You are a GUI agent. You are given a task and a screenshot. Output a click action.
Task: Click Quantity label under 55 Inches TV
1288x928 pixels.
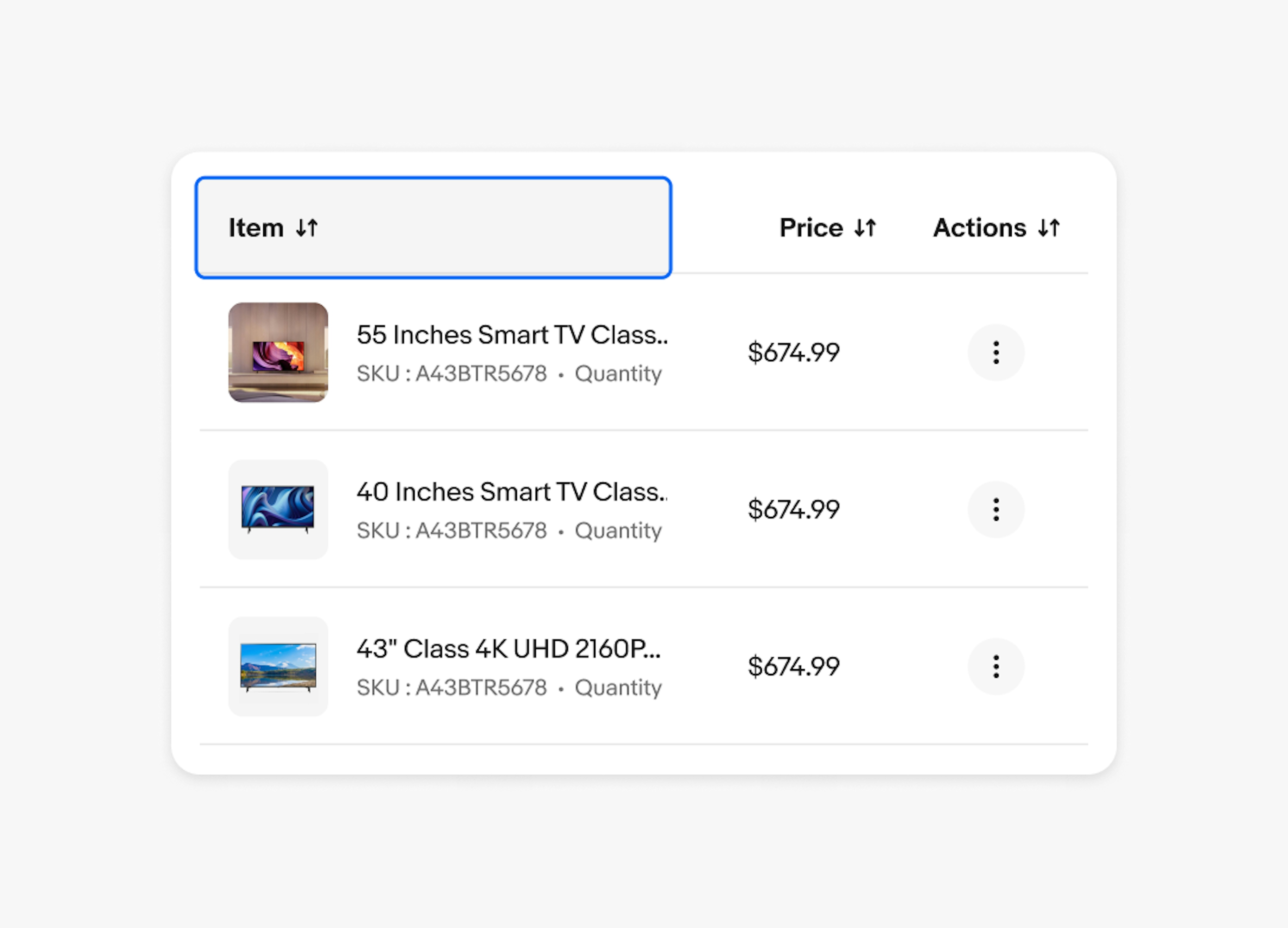tap(618, 374)
